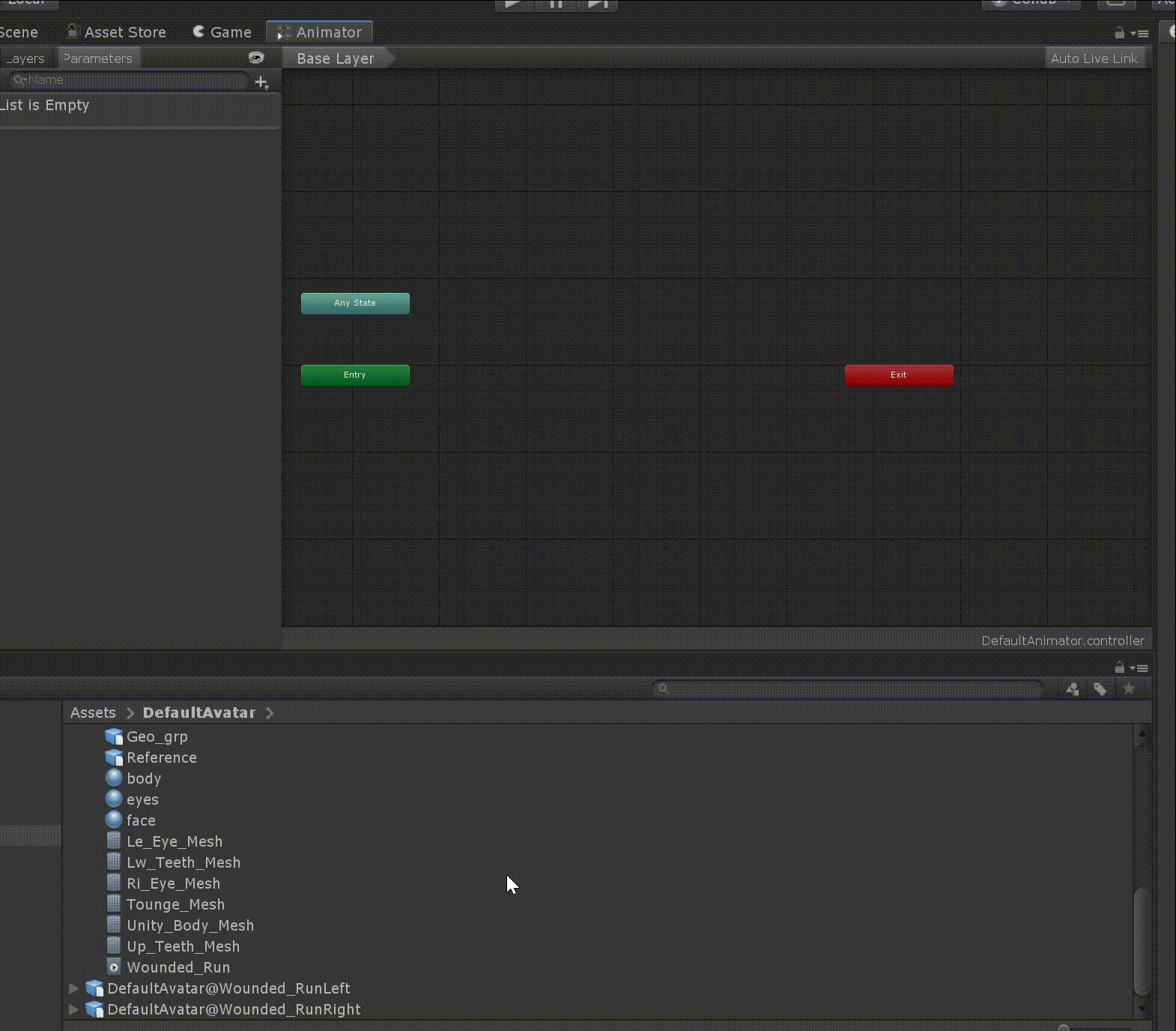Click the scrollbar up arrow in Project
Viewport: 1176px width, 1031px height.
point(1142,734)
